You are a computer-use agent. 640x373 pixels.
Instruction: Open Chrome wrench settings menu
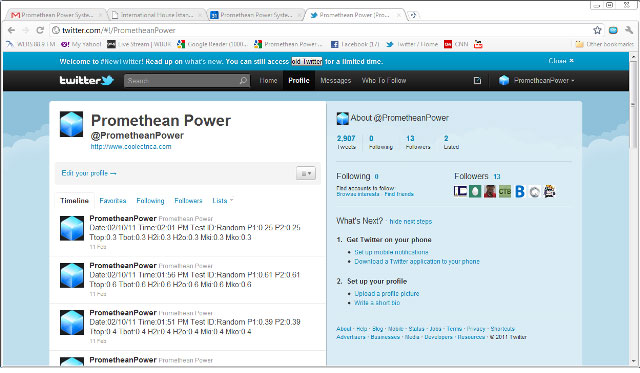[629, 30]
